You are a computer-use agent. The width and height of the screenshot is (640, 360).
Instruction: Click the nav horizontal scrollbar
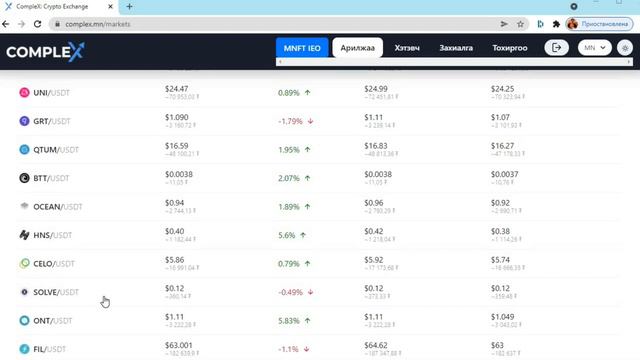454,62
